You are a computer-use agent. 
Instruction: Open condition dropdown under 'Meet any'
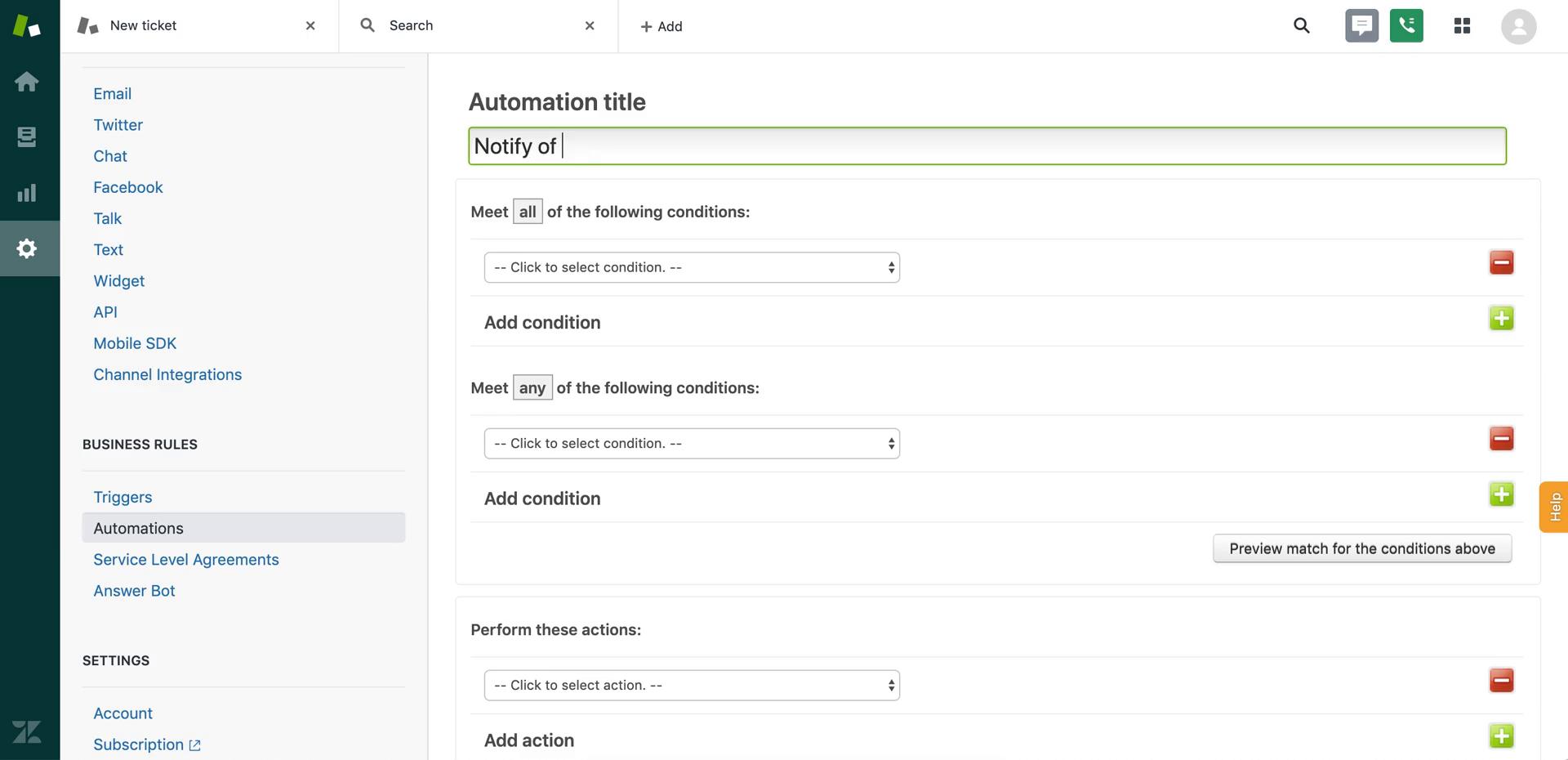click(x=692, y=444)
